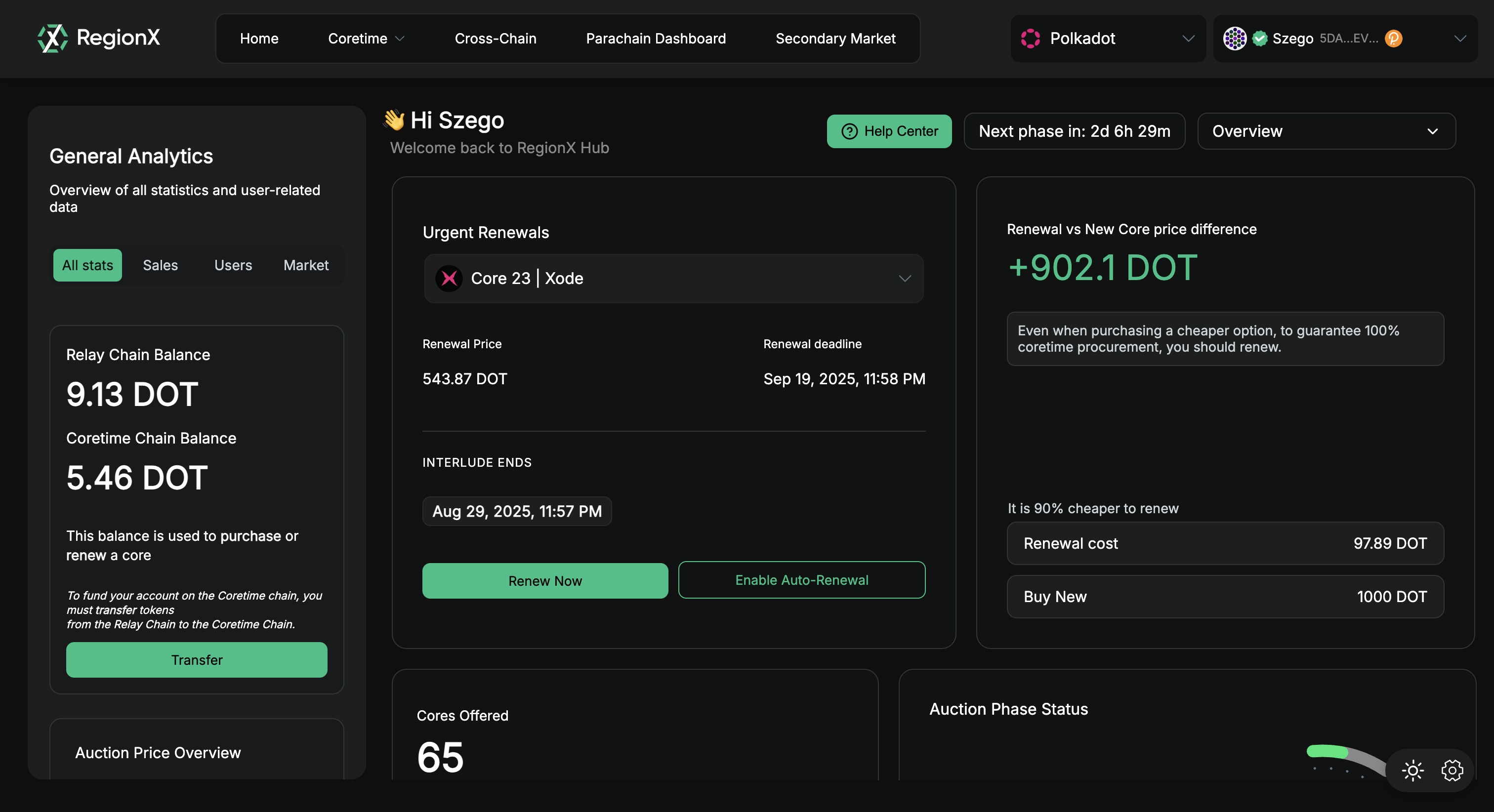
Task: Open settings via the gear icon
Action: coord(1452,770)
